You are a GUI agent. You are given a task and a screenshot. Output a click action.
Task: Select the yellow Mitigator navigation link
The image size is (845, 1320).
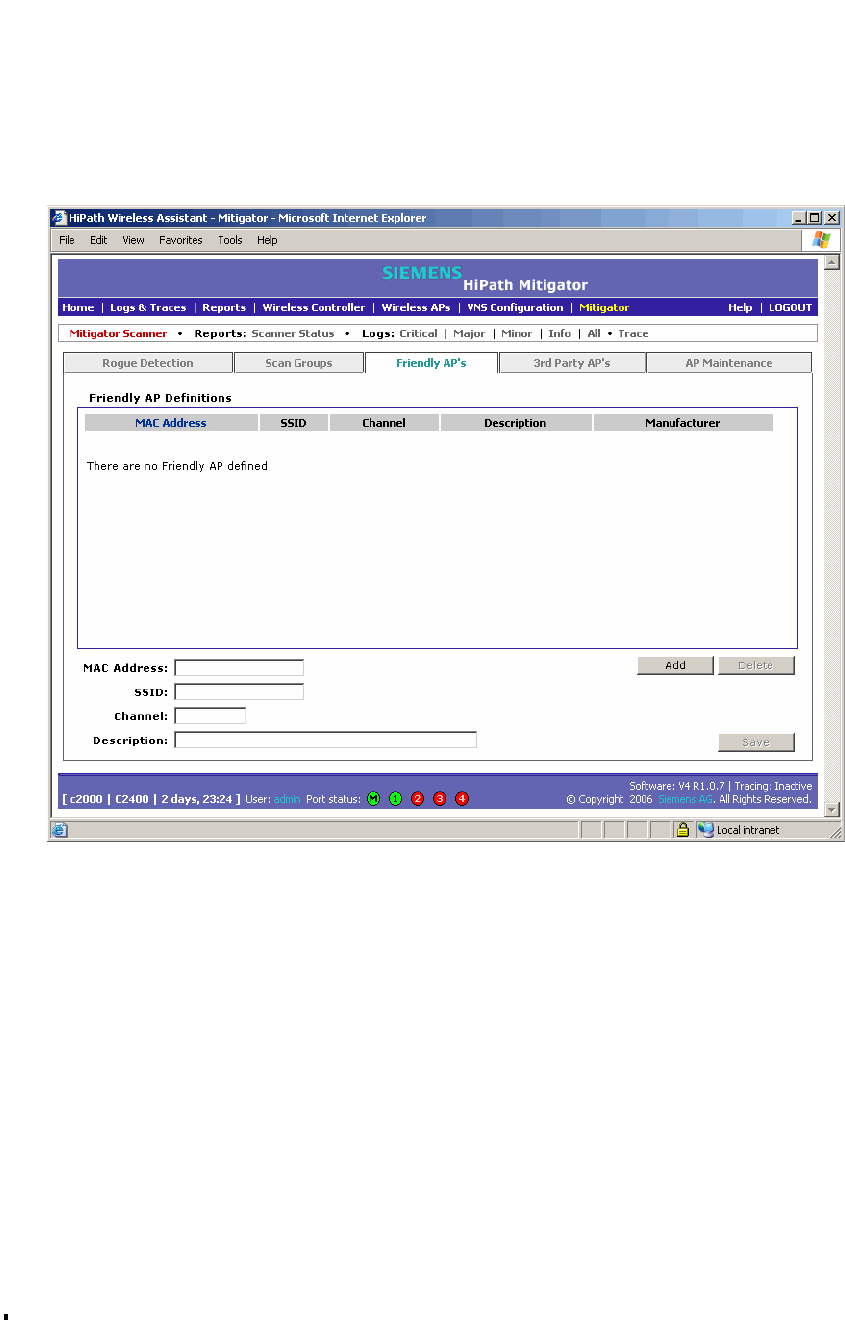click(604, 307)
